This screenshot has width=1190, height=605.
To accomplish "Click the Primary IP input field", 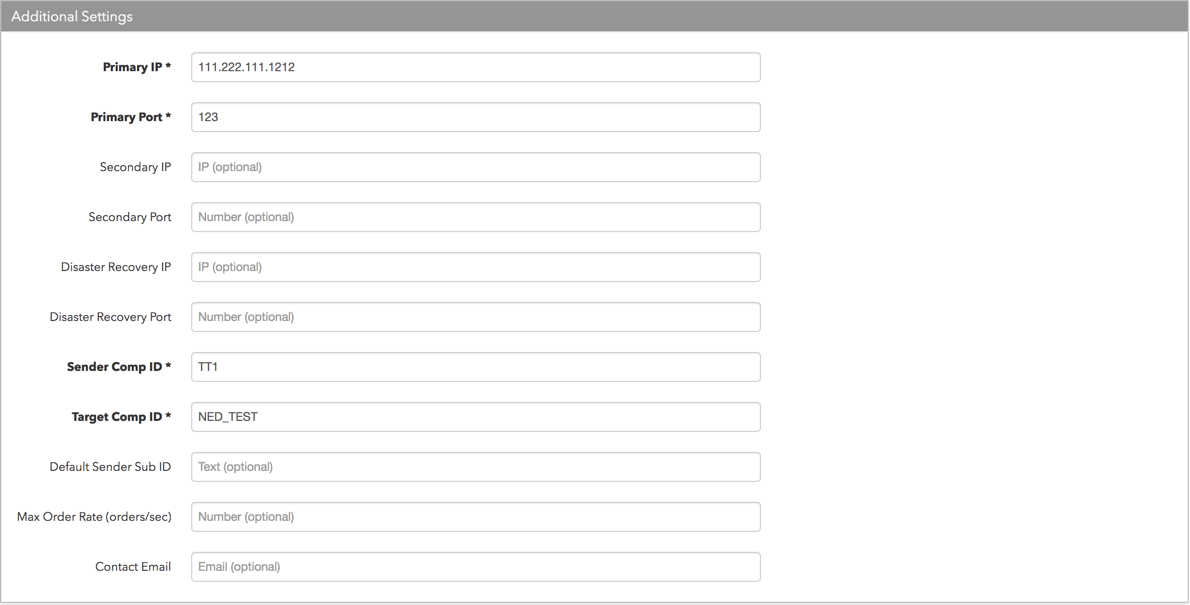I will click(x=475, y=67).
